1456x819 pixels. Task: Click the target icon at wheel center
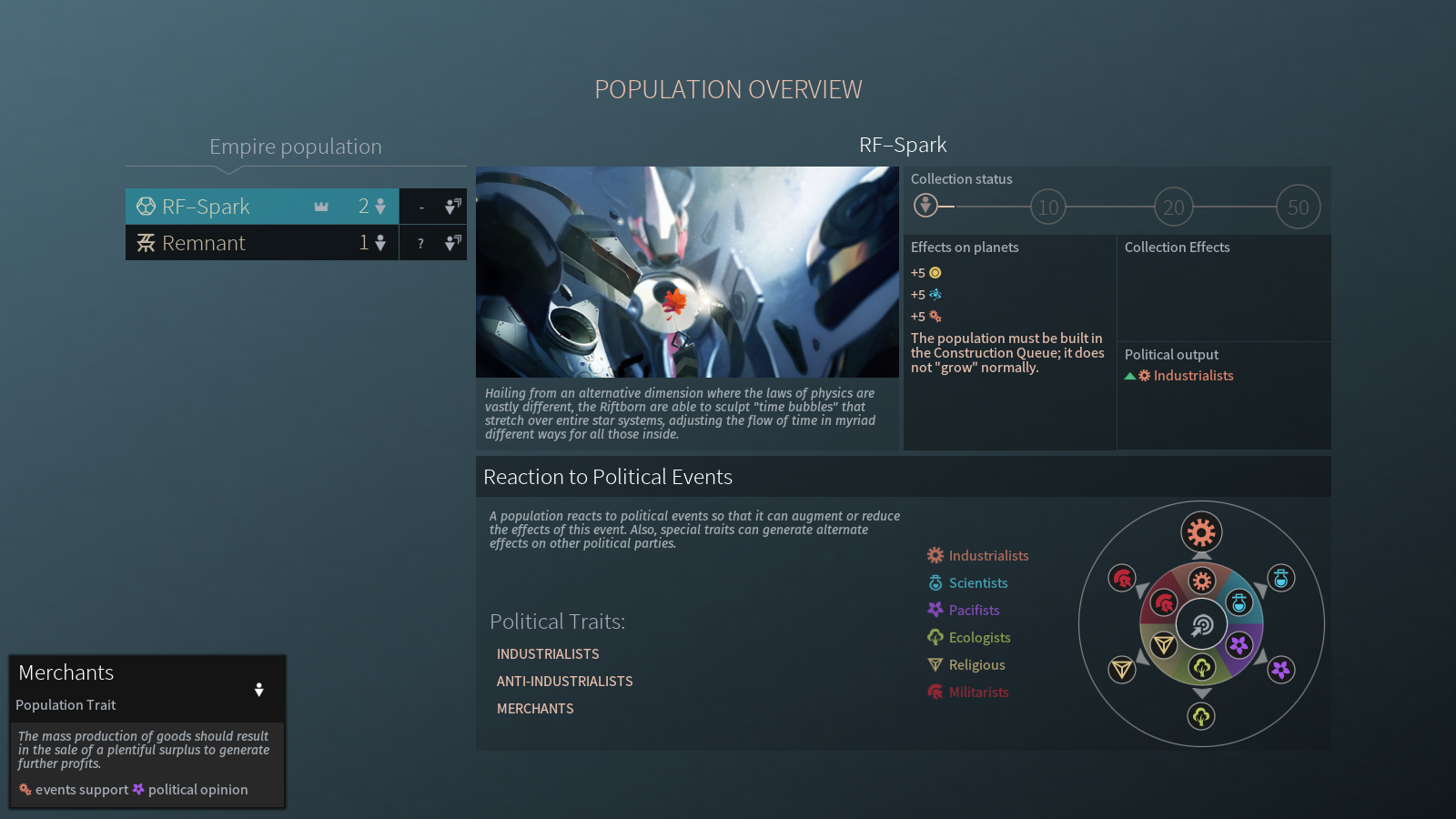(1201, 624)
